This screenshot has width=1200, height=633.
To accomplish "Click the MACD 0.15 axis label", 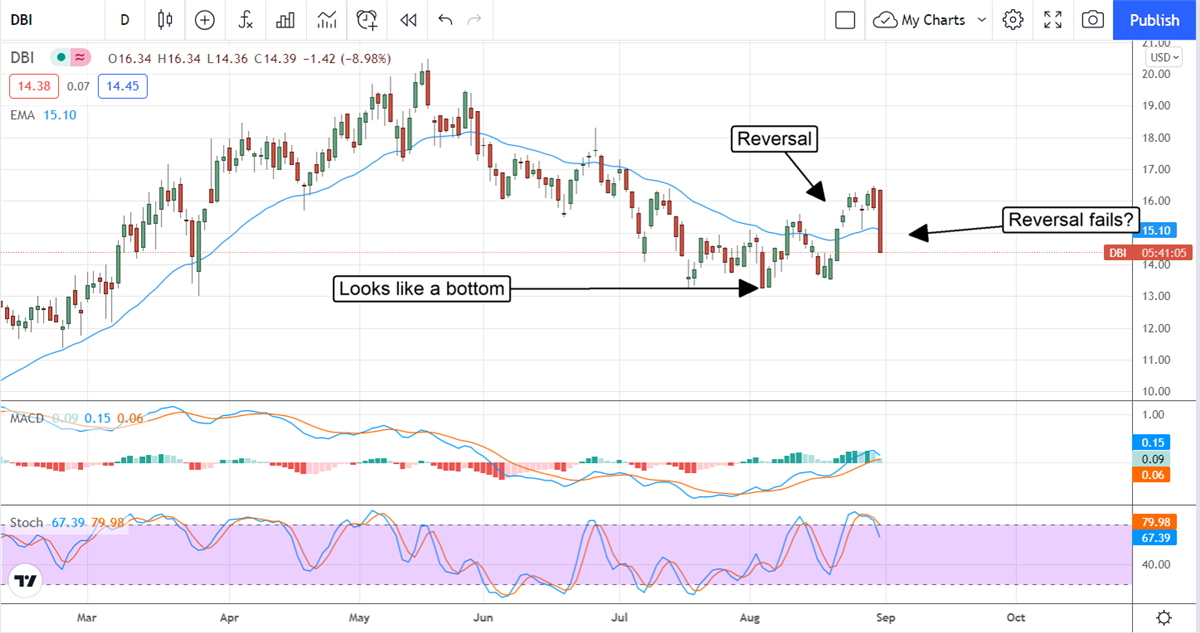I will tap(1150, 441).
